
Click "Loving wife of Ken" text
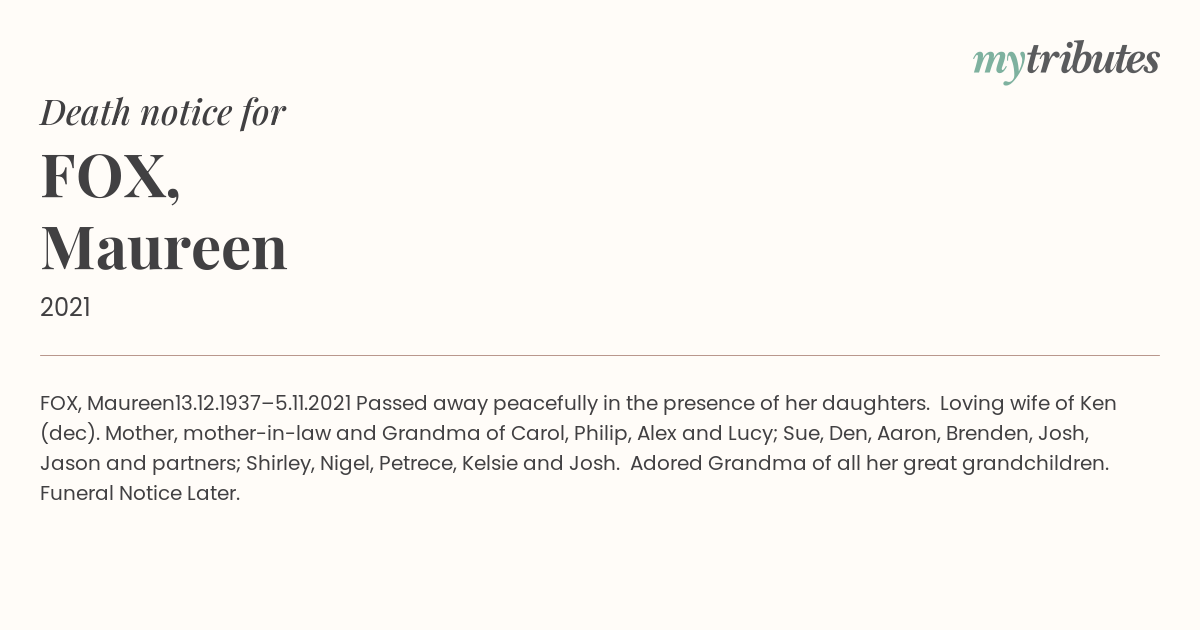point(1028,404)
